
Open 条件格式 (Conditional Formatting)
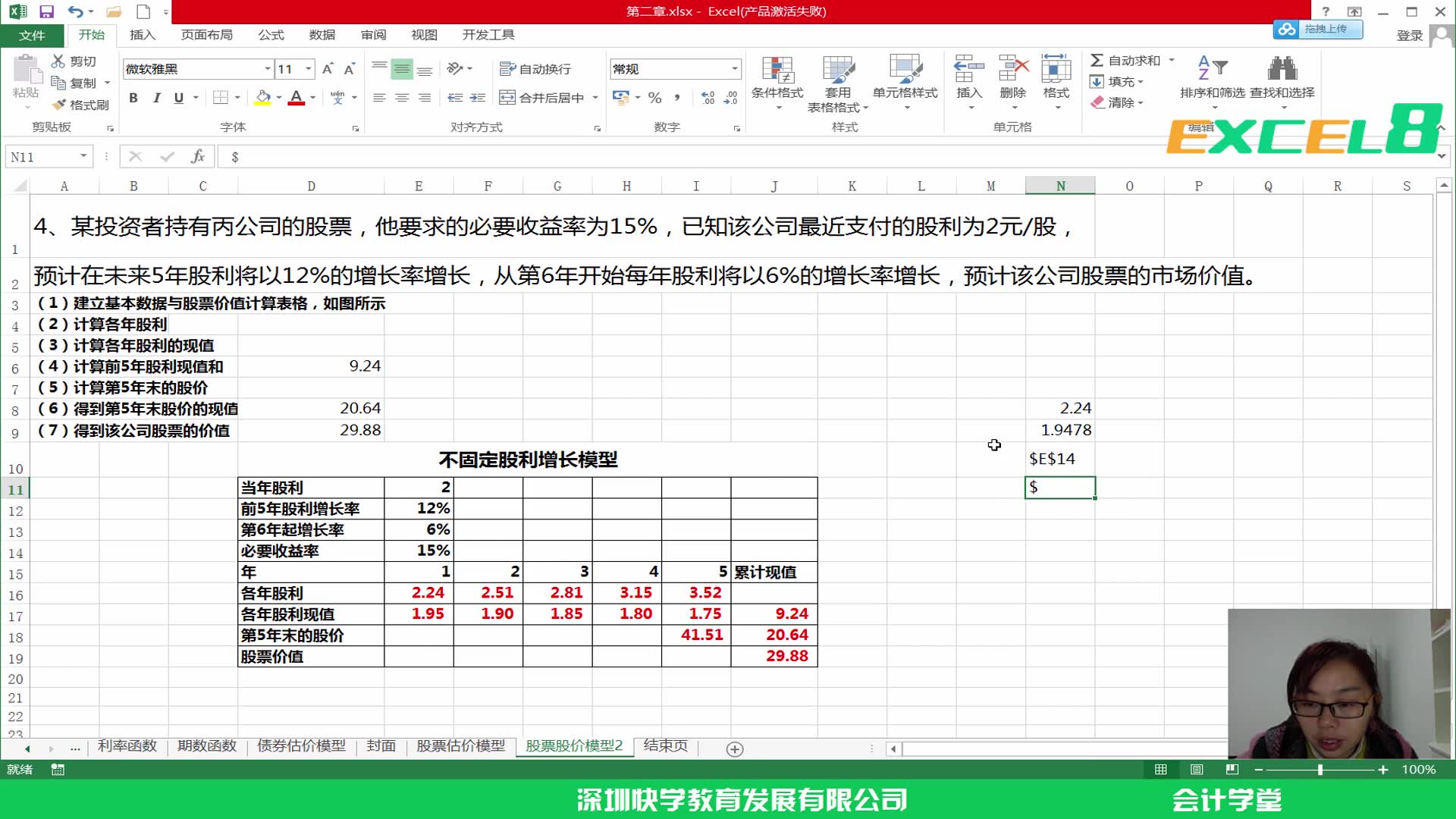(x=780, y=82)
